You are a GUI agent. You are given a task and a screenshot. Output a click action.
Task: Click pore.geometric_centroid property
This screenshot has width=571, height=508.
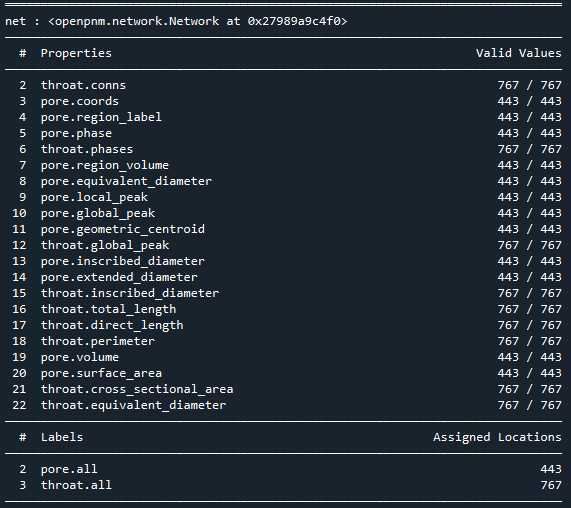point(122,229)
